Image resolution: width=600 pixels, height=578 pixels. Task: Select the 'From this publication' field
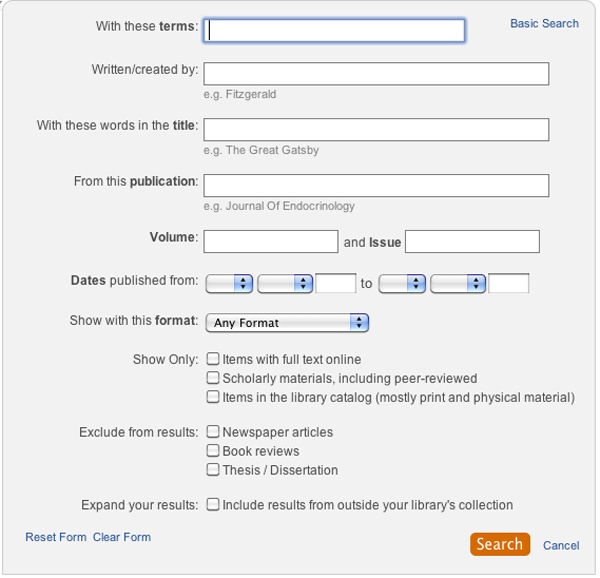pos(376,186)
